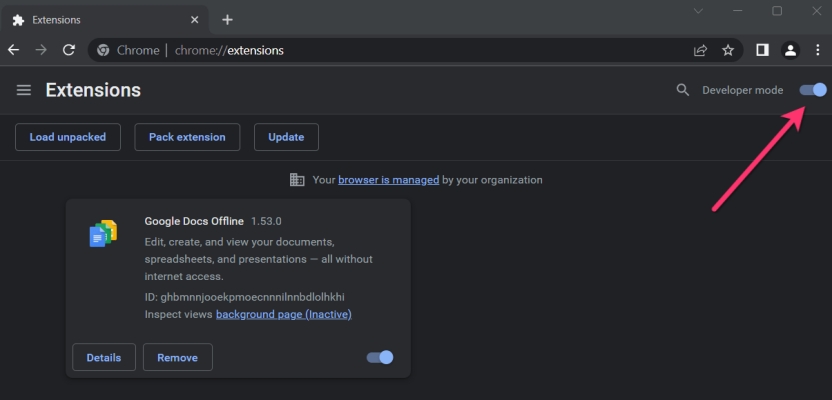Search extensions with the magnifier icon

click(x=683, y=90)
